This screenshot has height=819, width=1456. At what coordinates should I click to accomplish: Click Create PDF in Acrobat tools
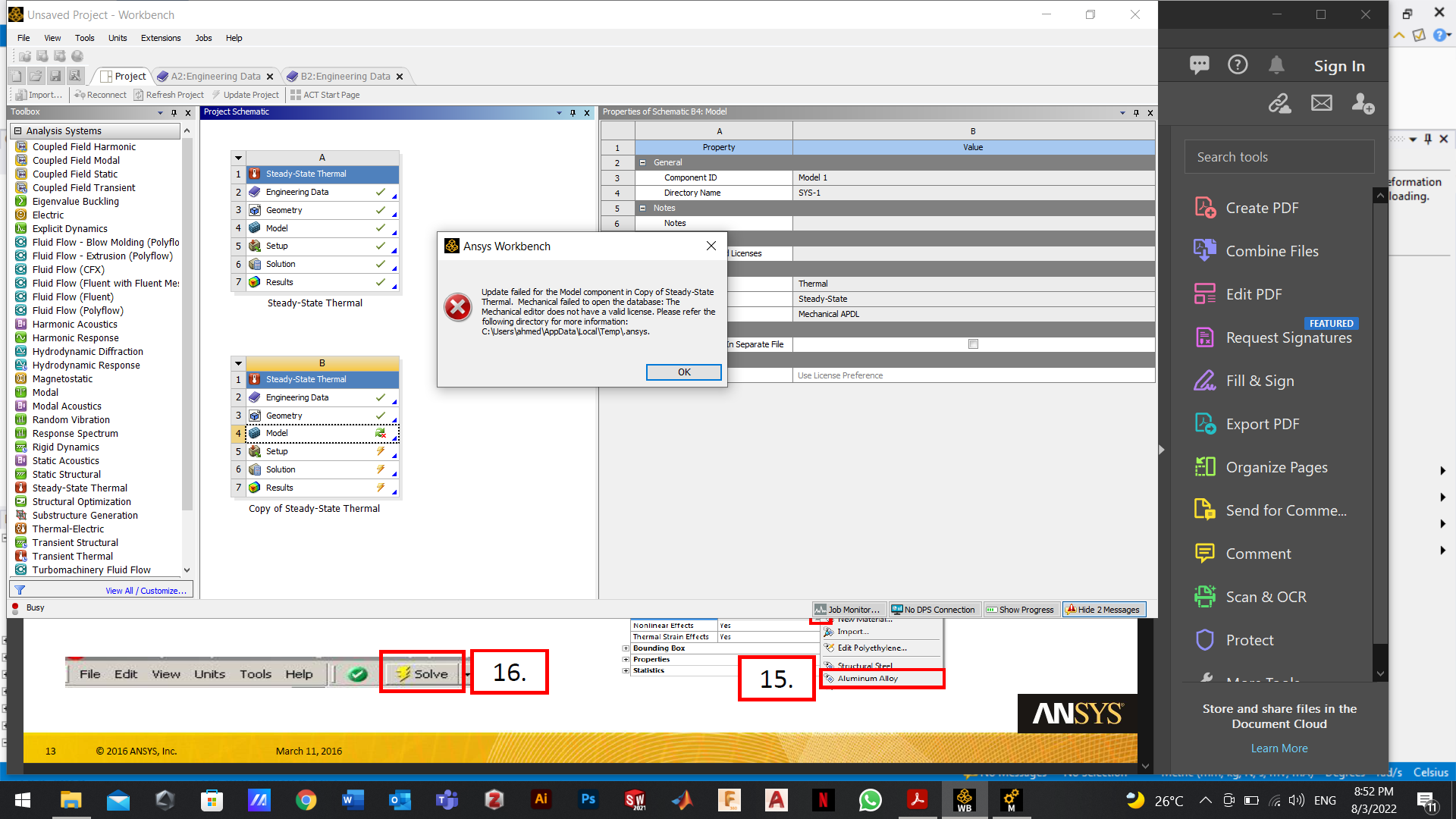pos(1247,208)
